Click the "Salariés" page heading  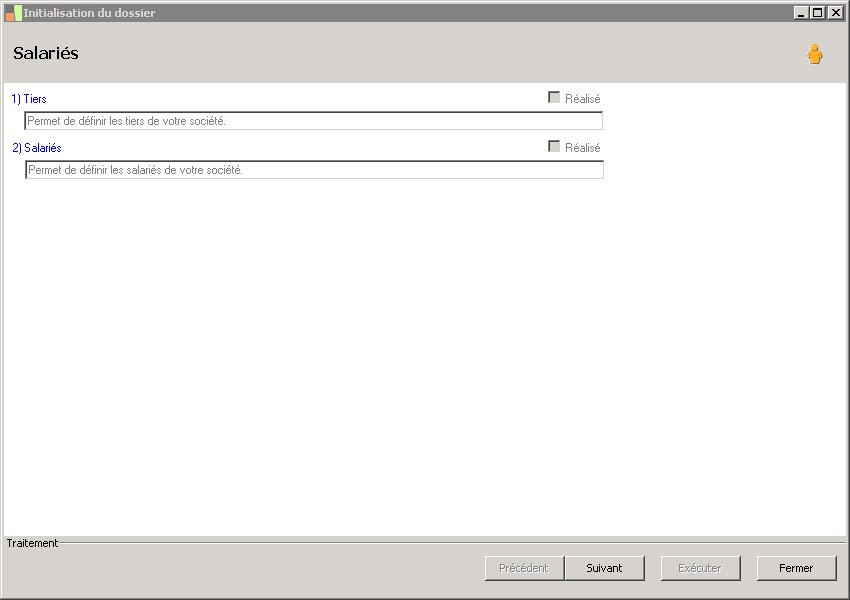click(x=46, y=53)
